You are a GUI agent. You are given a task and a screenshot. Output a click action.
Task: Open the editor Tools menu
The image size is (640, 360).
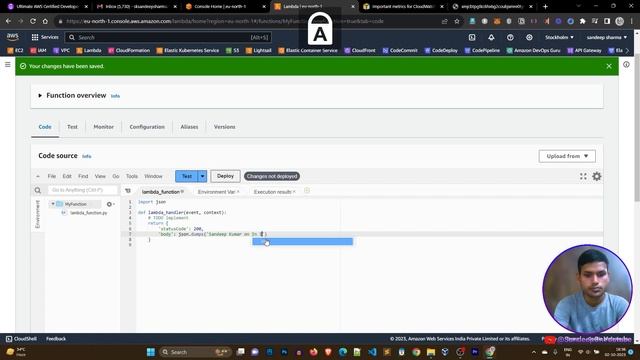pyautogui.click(x=132, y=176)
